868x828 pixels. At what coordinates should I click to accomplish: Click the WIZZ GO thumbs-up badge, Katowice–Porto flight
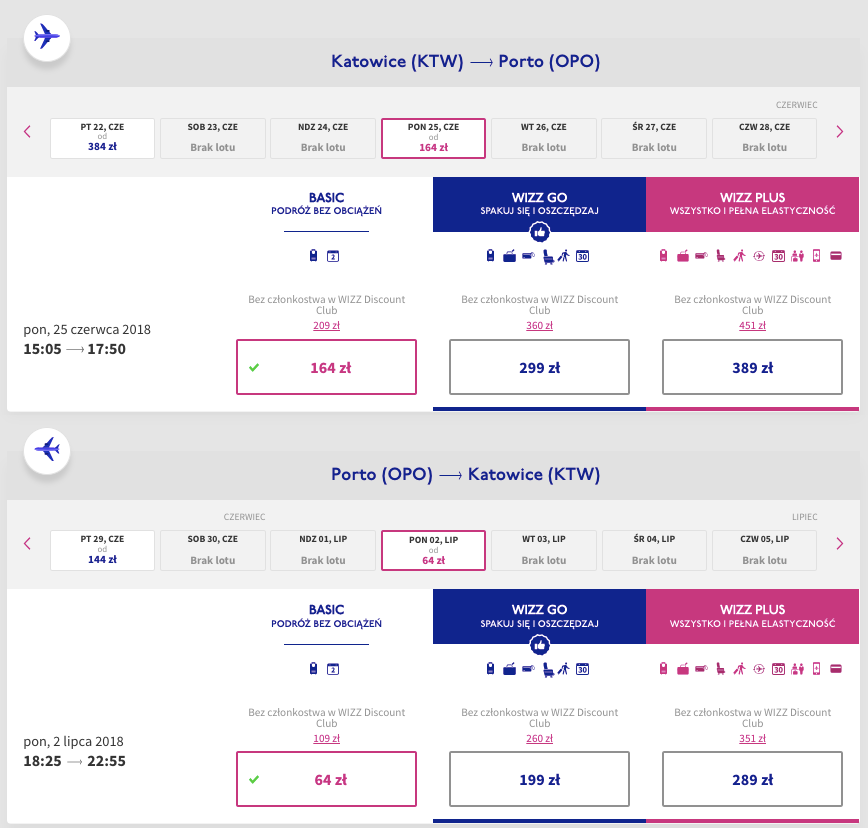click(540, 232)
